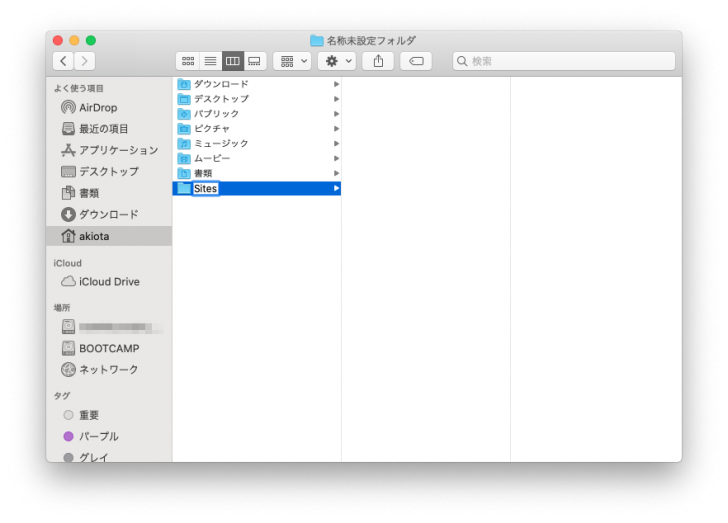The height and width of the screenshot is (523, 728).
Task: Open ネットワーク in the sidebar
Action: (x=109, y=370)
